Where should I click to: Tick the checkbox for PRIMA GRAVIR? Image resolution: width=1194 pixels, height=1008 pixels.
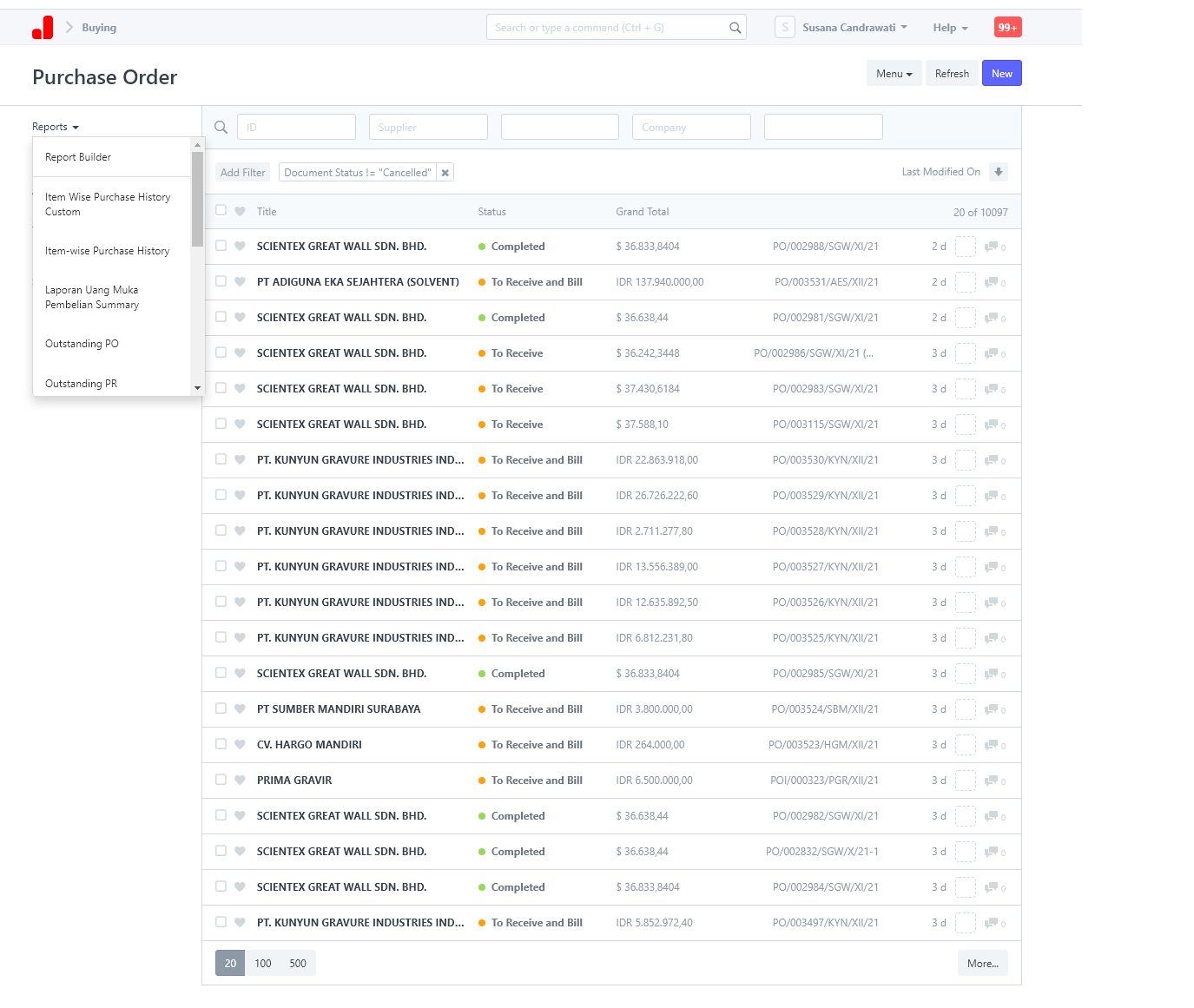click(x=221, y=780)
